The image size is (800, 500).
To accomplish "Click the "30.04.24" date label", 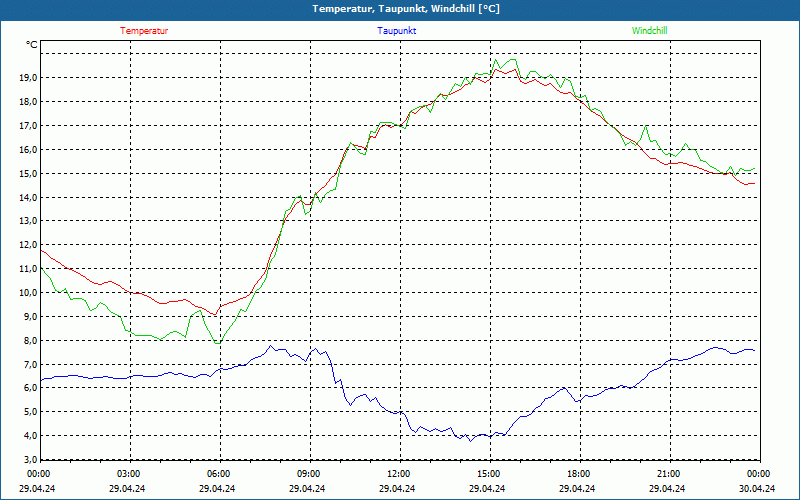I will [758, 488].
